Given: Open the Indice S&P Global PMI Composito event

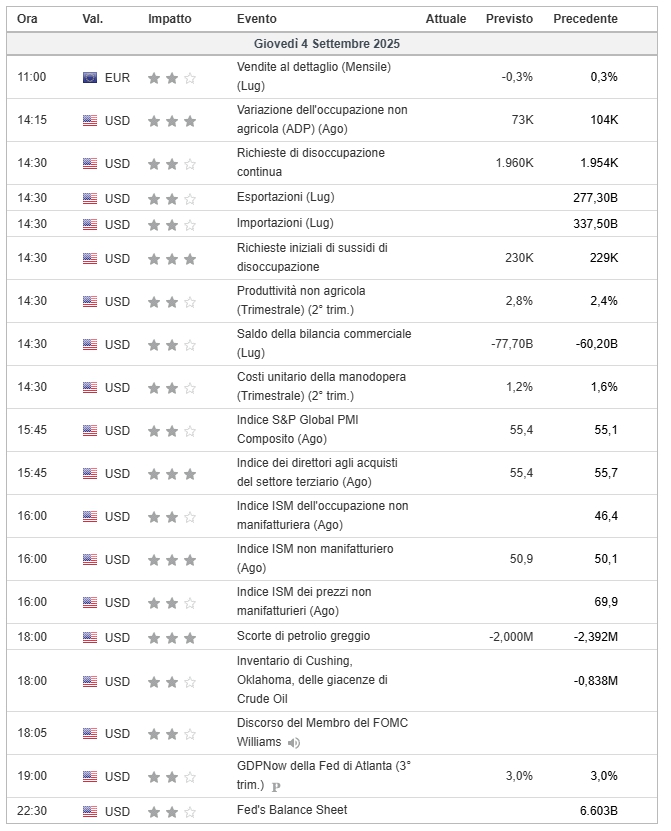Looking at the screenshot, I should click(x=297, y=420).
